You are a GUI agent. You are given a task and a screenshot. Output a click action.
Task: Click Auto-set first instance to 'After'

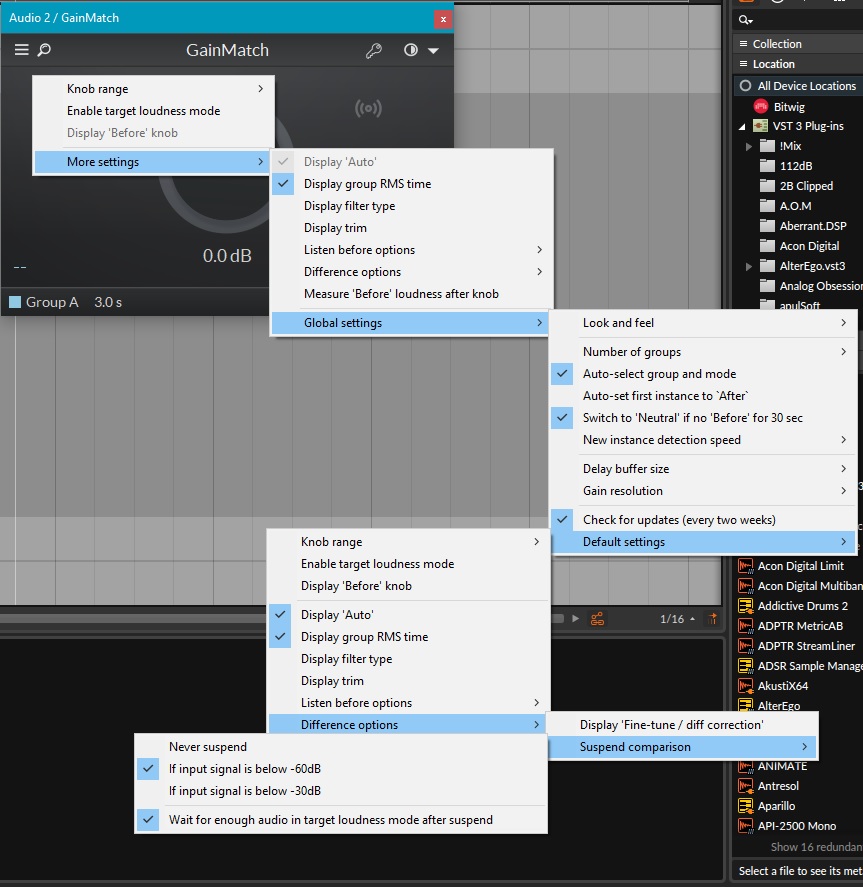pos(704,396)
